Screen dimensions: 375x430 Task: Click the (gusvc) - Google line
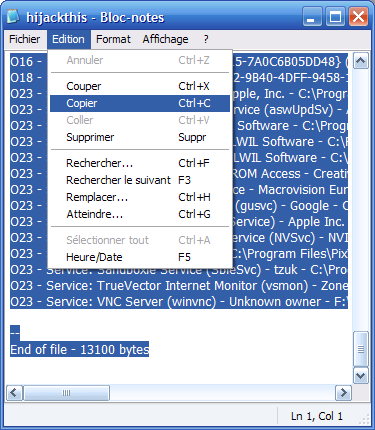(290, 206)
